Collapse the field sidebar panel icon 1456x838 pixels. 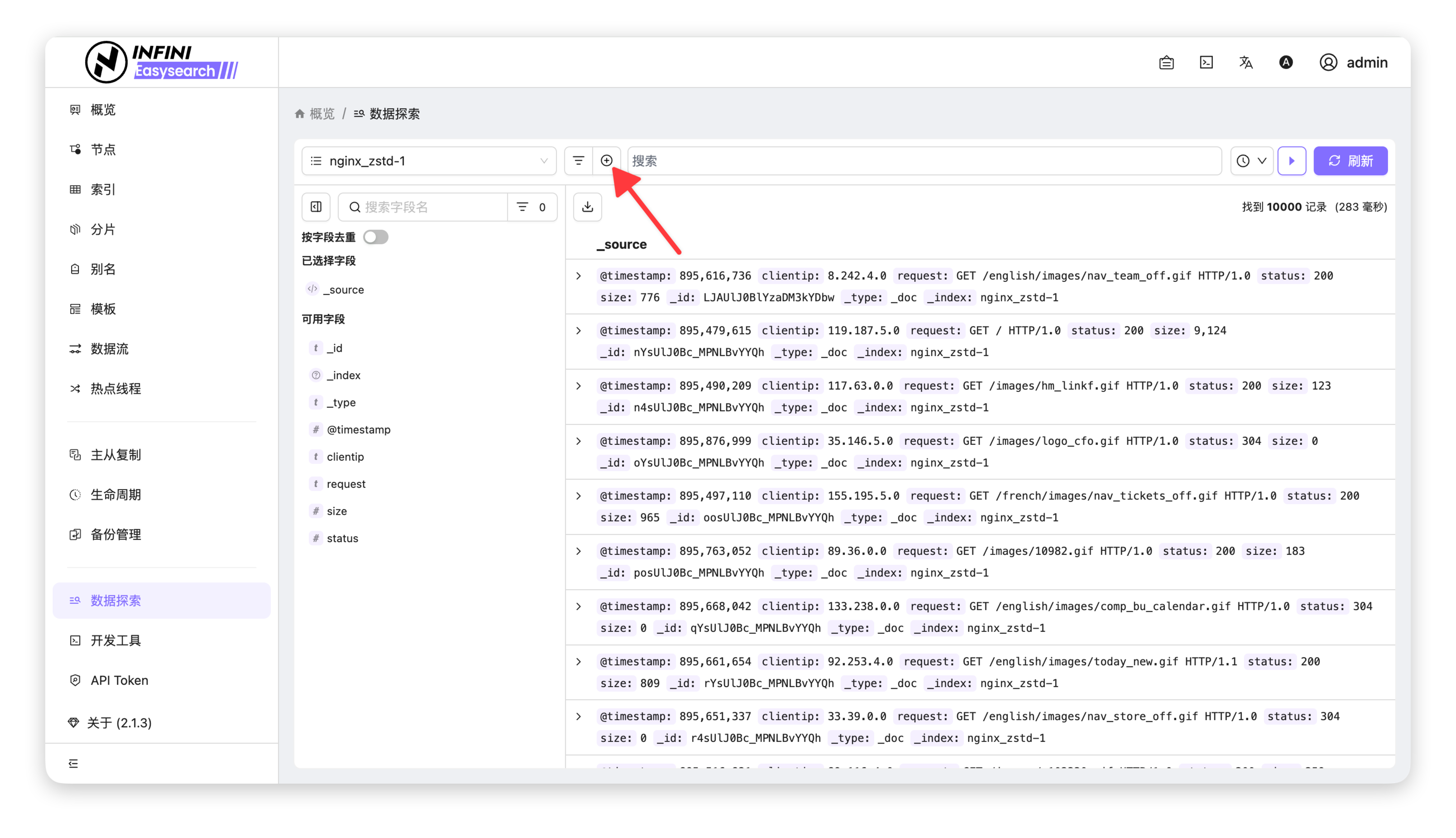(316, 207)
